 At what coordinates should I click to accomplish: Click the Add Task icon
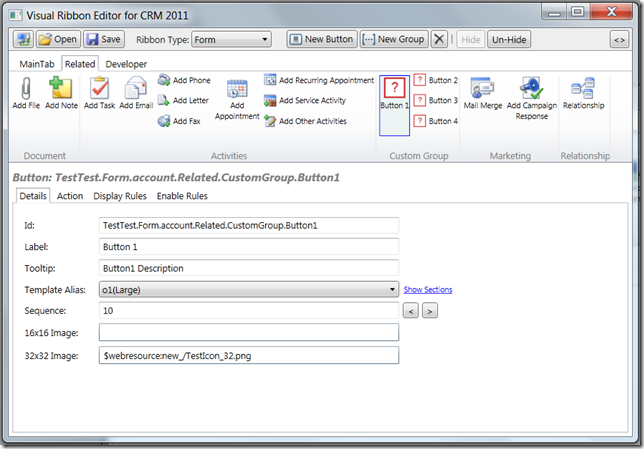pos(99,87)
